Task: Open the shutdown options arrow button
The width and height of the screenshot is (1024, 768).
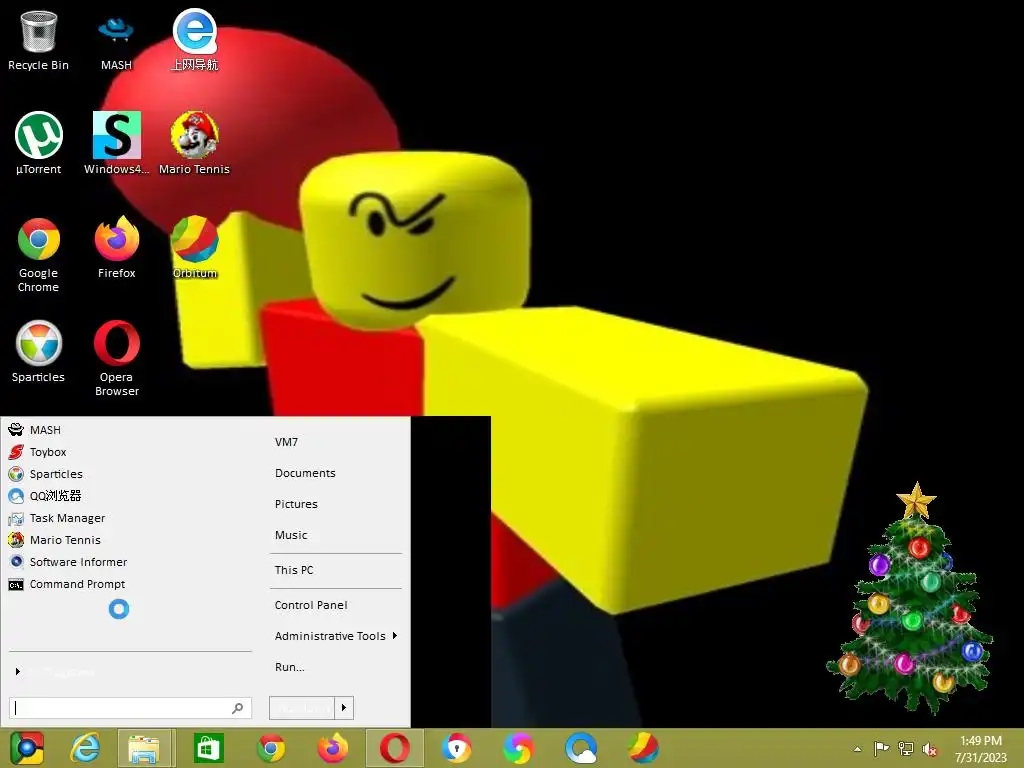Action: tap(344, 708)
